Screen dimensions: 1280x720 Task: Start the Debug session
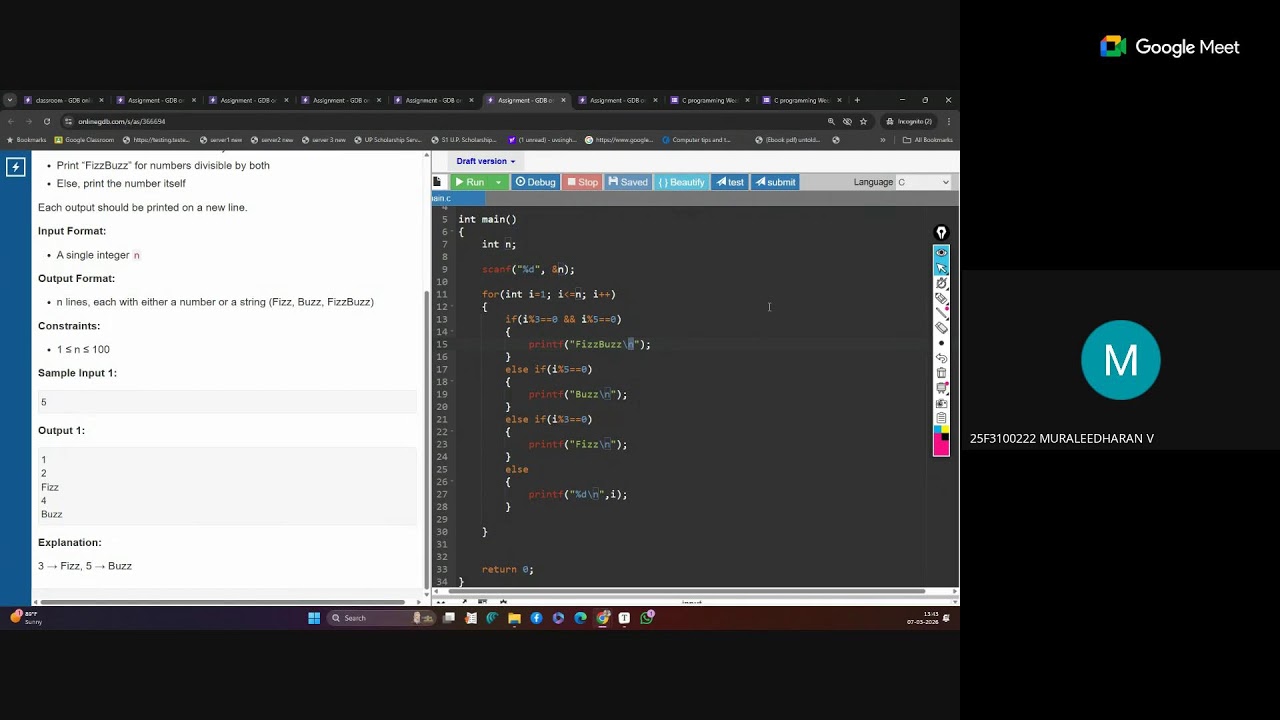535,182
